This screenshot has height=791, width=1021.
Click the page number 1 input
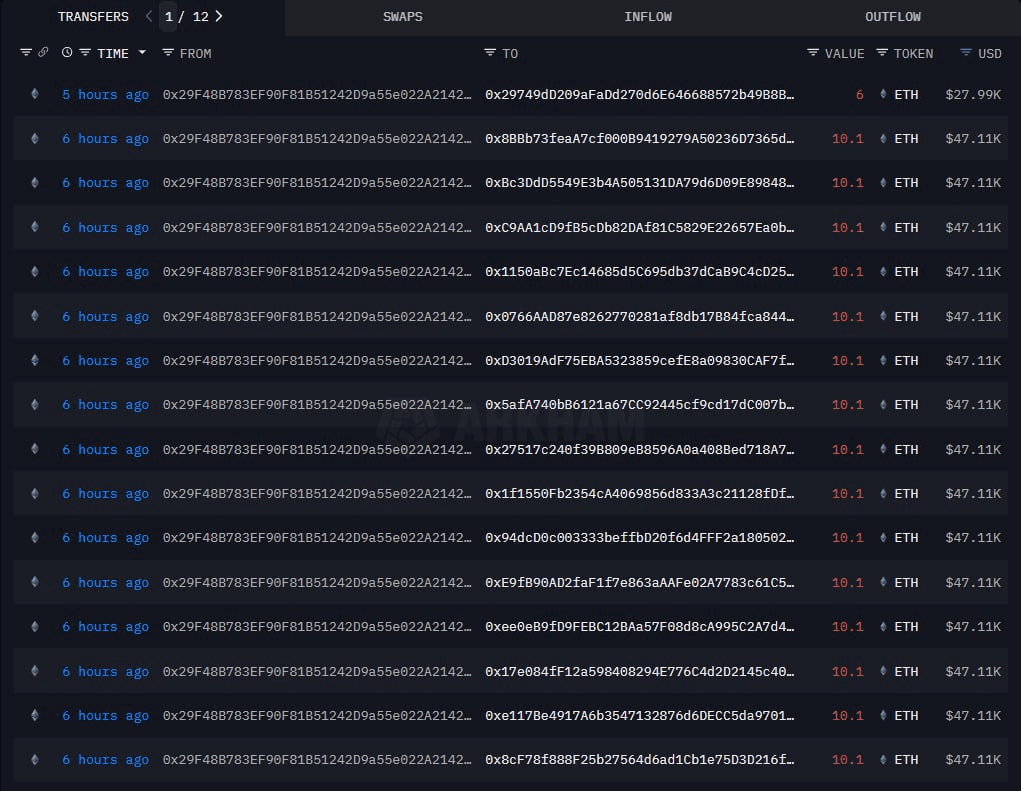(169, 17)
